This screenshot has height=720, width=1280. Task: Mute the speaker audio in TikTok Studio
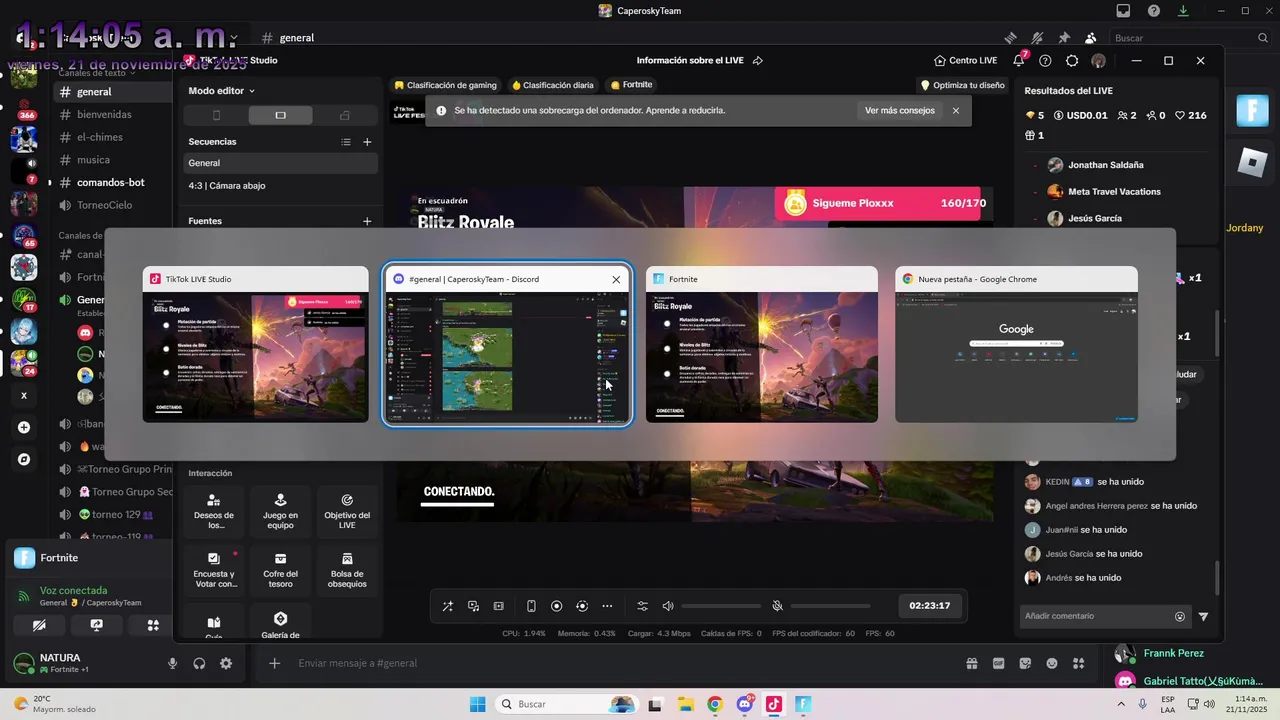668,606
